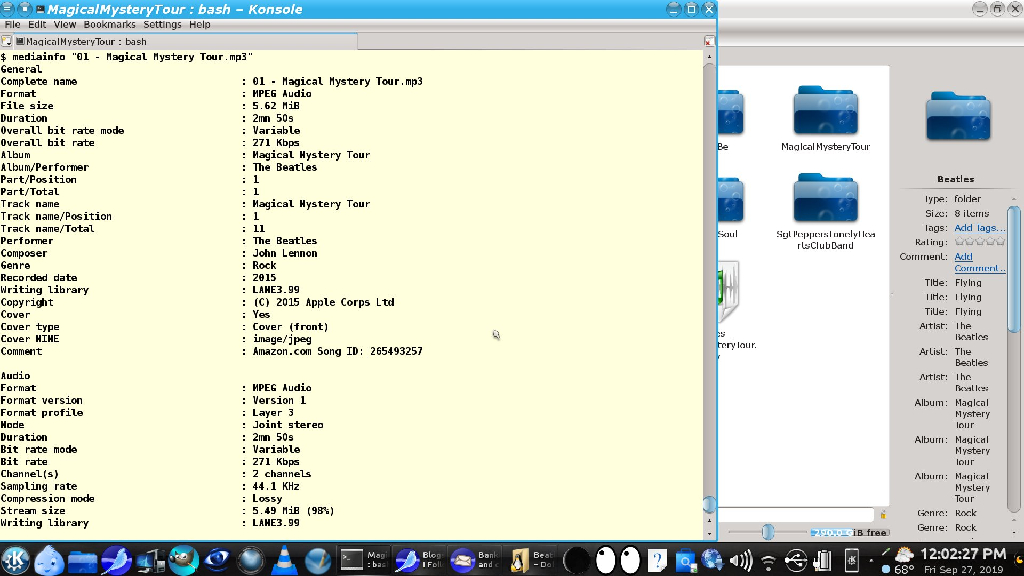The height and width of the screenshot is (576, 1024).
Task: Switch to the Konsole bash taskbar entry
Action: pyautogui.click(x=363, y=560)
